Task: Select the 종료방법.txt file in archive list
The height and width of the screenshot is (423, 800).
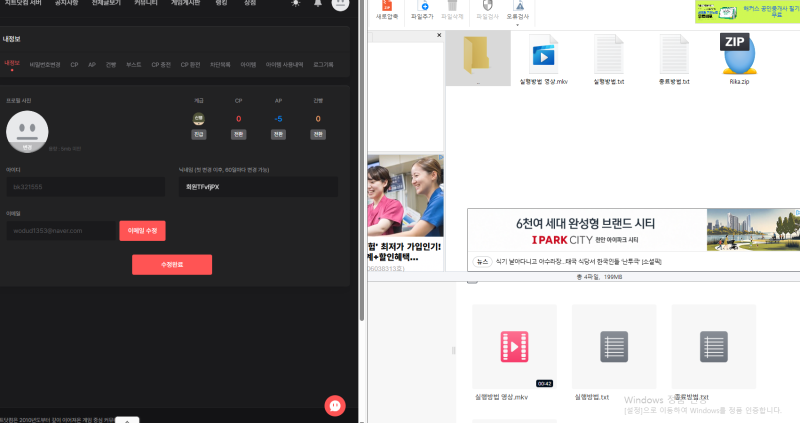Action: coord(674,53)
